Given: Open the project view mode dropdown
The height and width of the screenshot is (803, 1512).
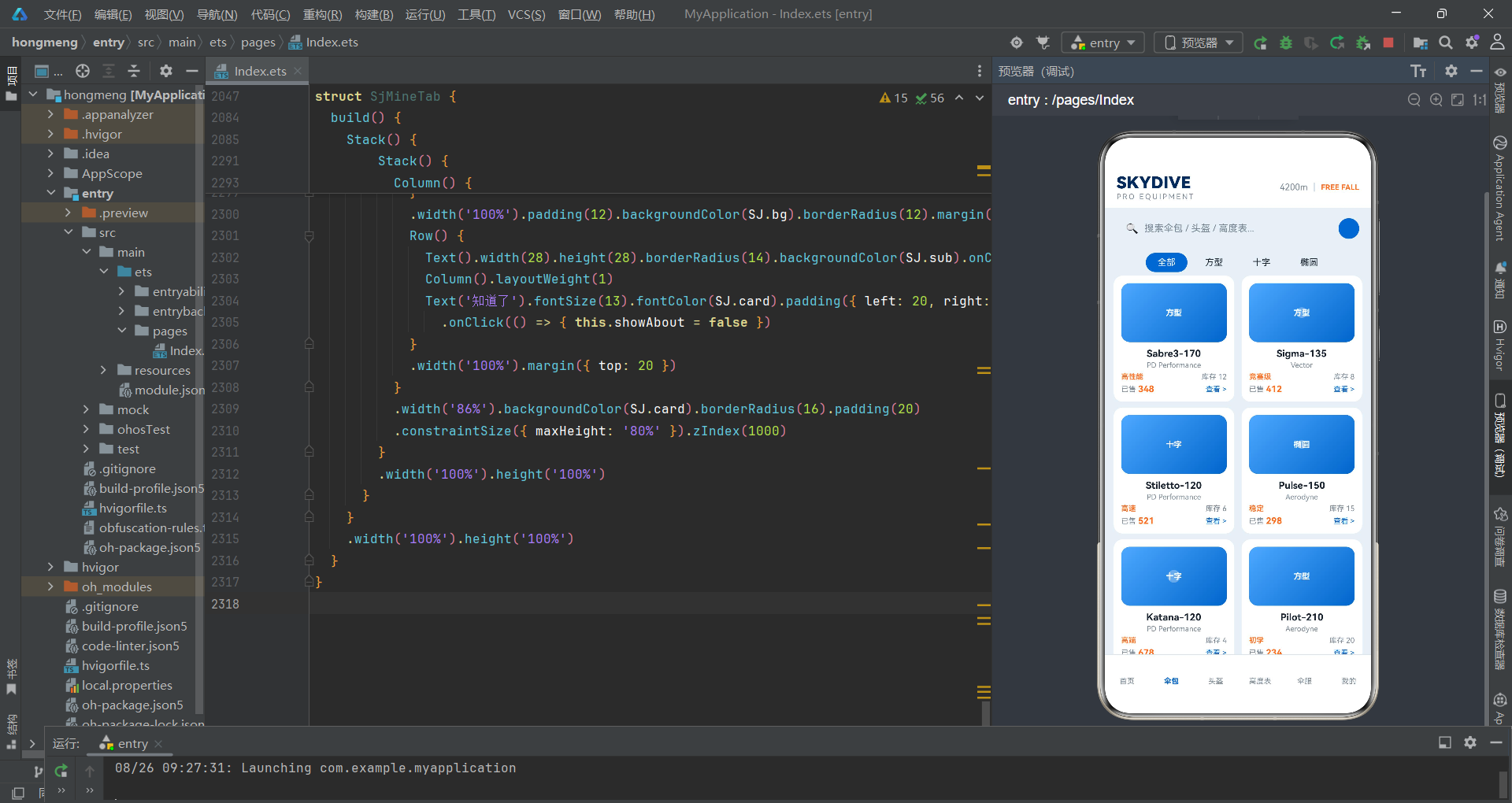Looking at the screenshot, I should pyautogui.click(x=48, y=71).
